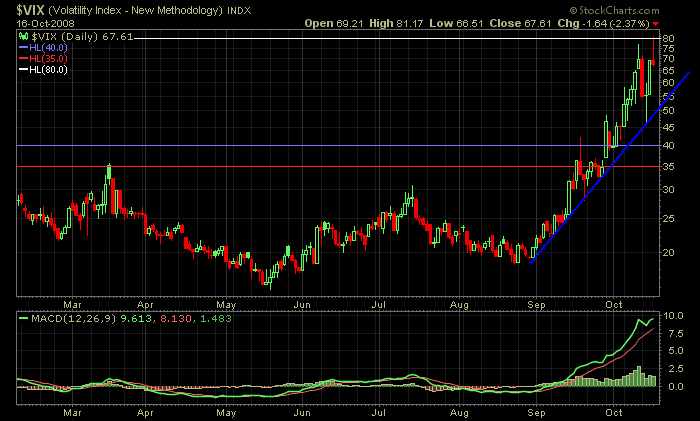Click the Jul label under the MACD panel

coord(378,413)
